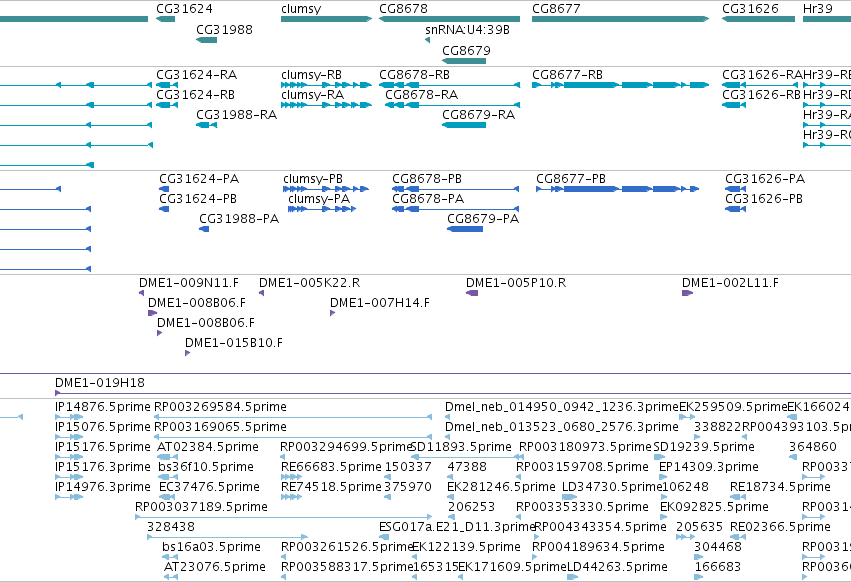Click the CG8678 gene label
This screenshot has width=851, height=582.
(x=403, y=9)
